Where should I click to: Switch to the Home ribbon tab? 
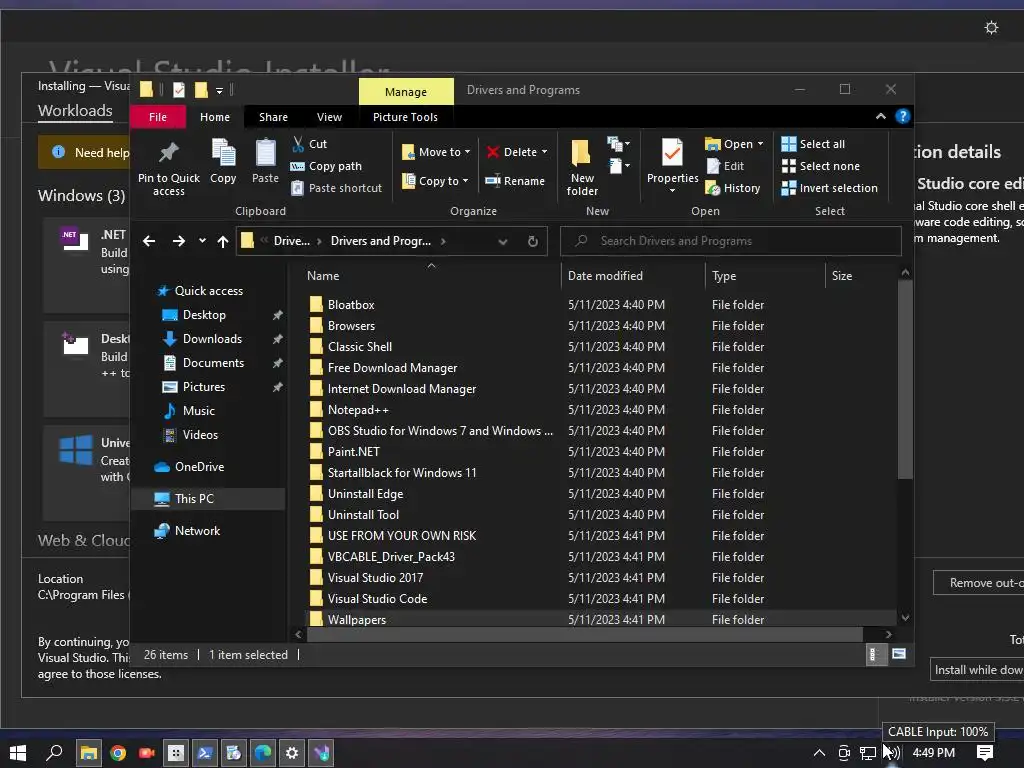click(x=215, y=117)
